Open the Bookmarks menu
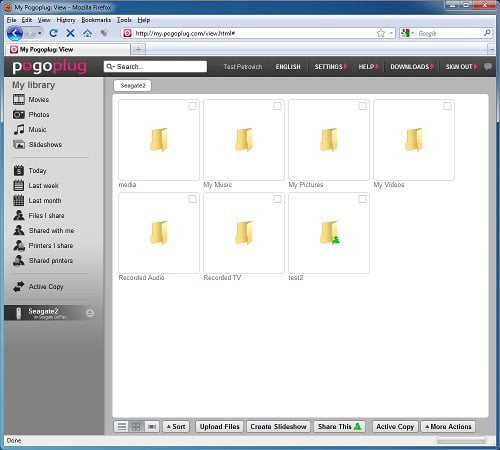500x450 pixels. pyautogui.click(x=96, y=20)
